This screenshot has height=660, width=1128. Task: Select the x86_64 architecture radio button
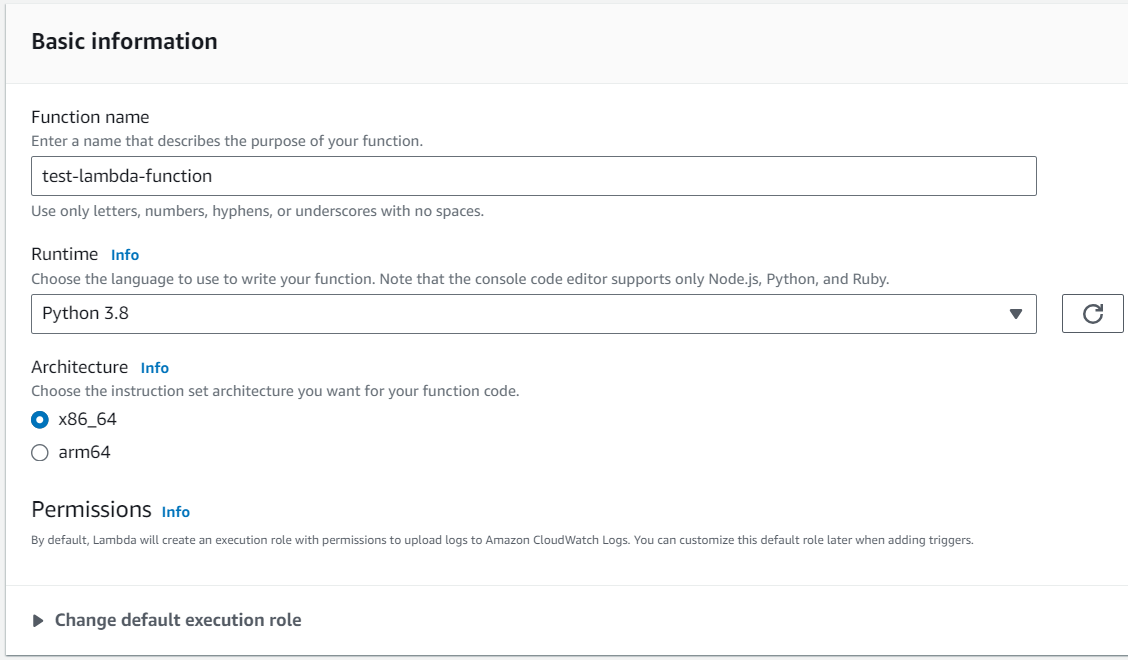[x=40, y=419]
